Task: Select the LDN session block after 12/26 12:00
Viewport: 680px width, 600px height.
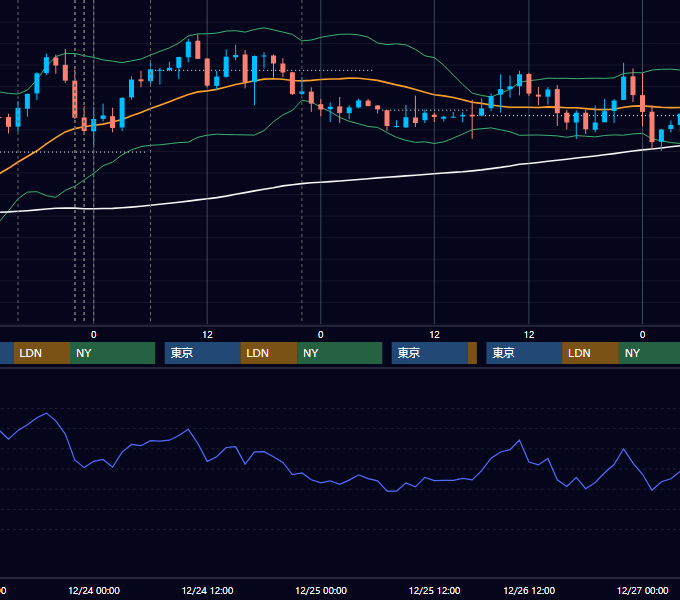Action: 590,353
